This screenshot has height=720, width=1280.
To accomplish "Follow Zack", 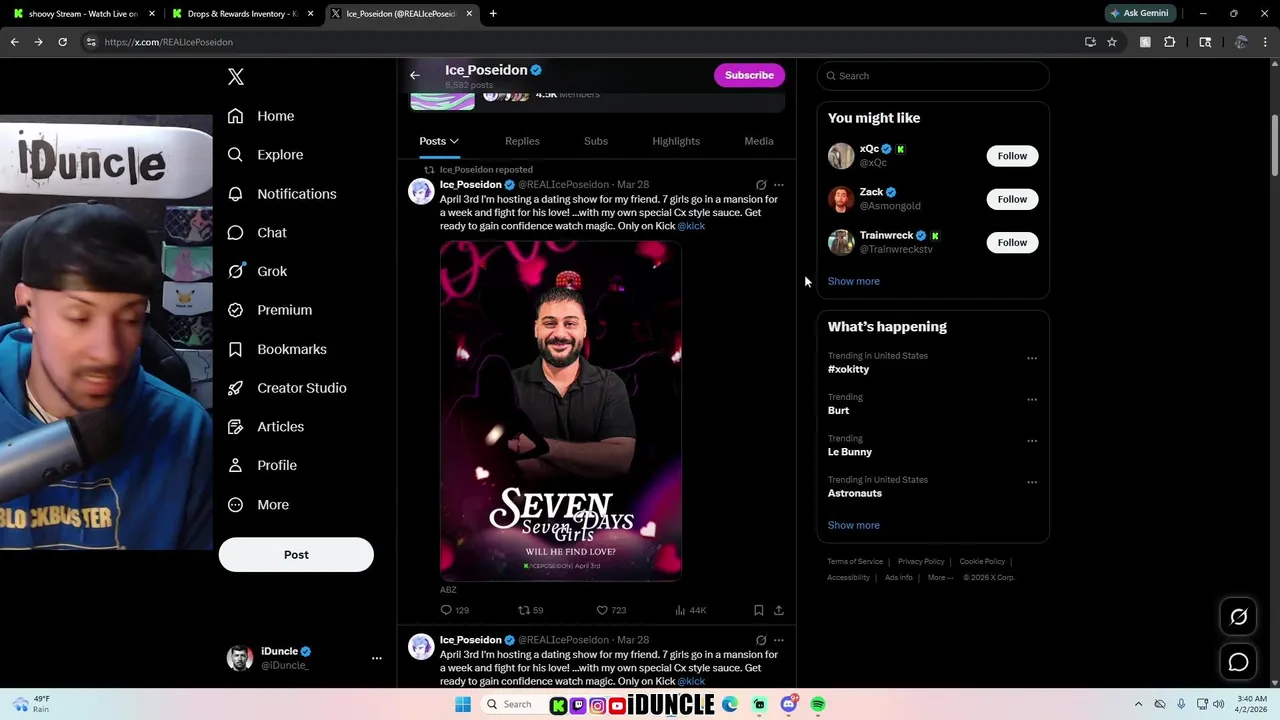I will (x=1012, y=199).
